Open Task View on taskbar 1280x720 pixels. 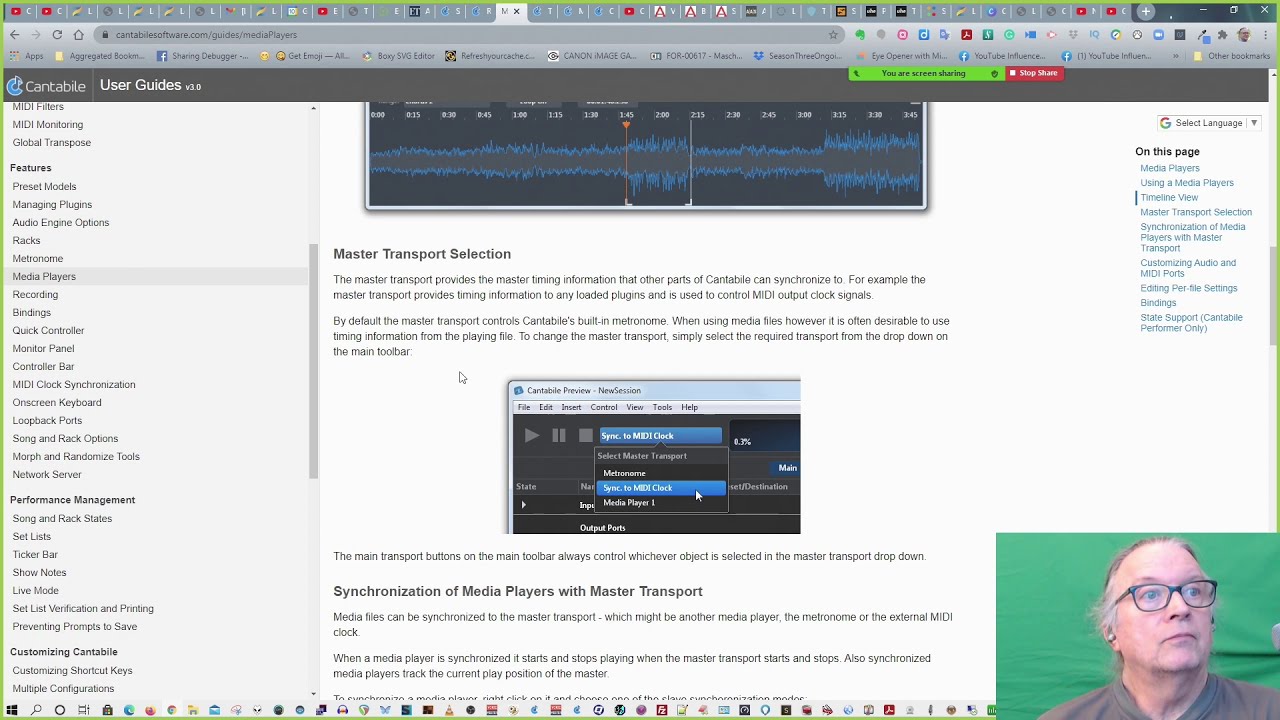tap(84, 710)
